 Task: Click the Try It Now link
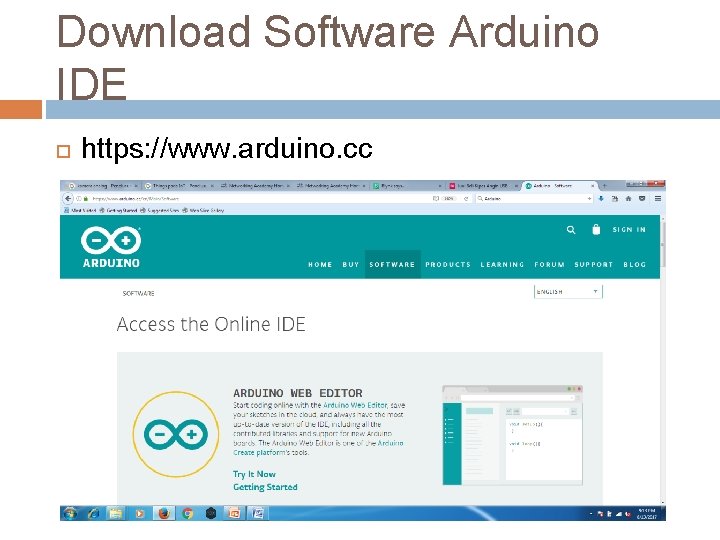[254, 474]
